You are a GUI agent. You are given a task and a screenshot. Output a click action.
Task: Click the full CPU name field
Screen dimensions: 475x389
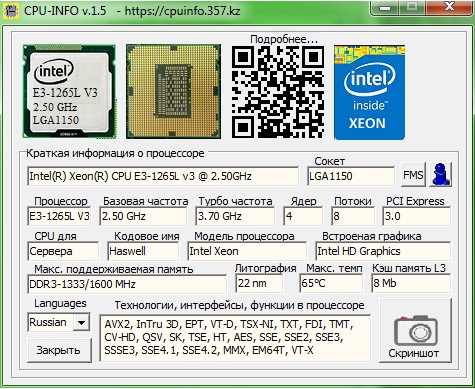[163, 176]
